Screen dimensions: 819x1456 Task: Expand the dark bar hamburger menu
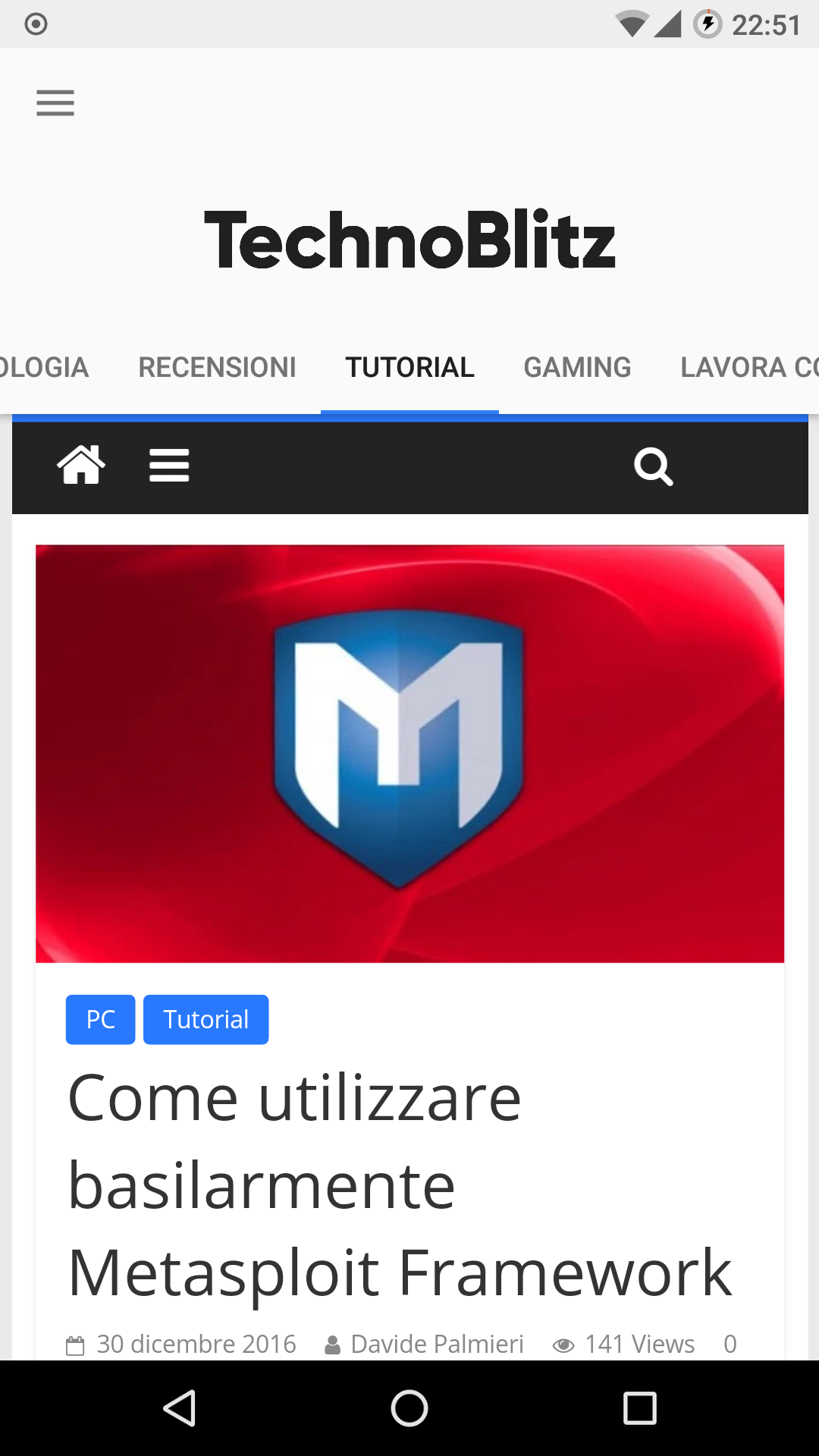pyautogui.click(x=169, y=465)
